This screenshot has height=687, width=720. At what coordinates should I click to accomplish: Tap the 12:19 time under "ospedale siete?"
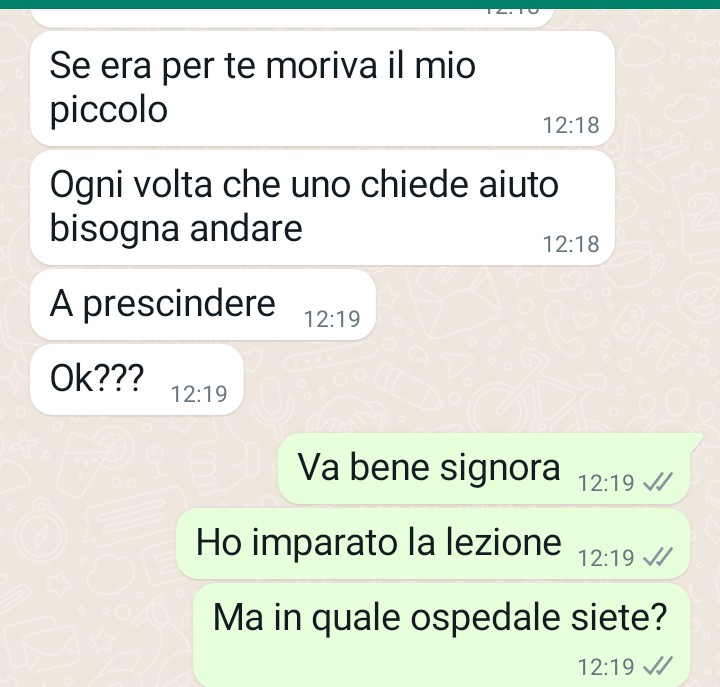point(606,667)
